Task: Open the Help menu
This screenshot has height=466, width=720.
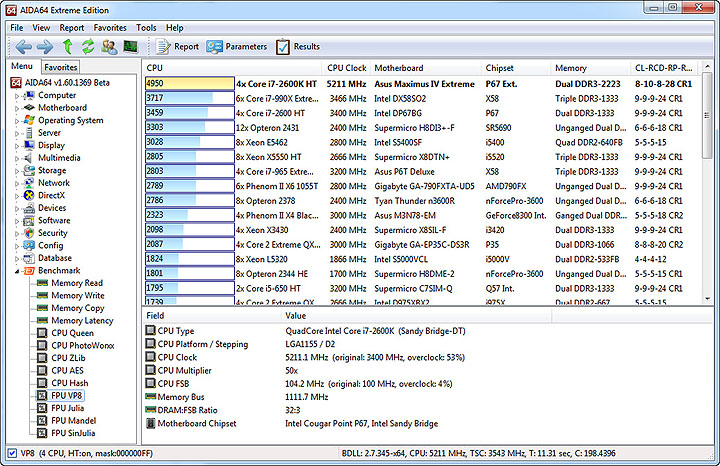Action: tap(174, 28)
